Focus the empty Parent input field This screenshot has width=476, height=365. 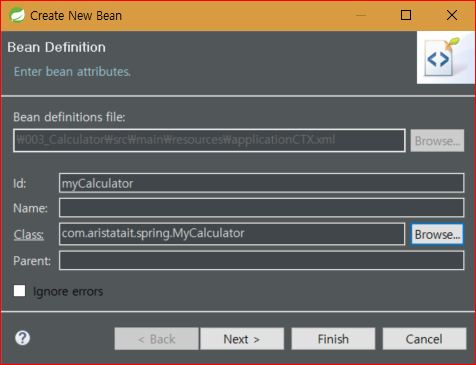pyautogui.click(x=261, y=260)
